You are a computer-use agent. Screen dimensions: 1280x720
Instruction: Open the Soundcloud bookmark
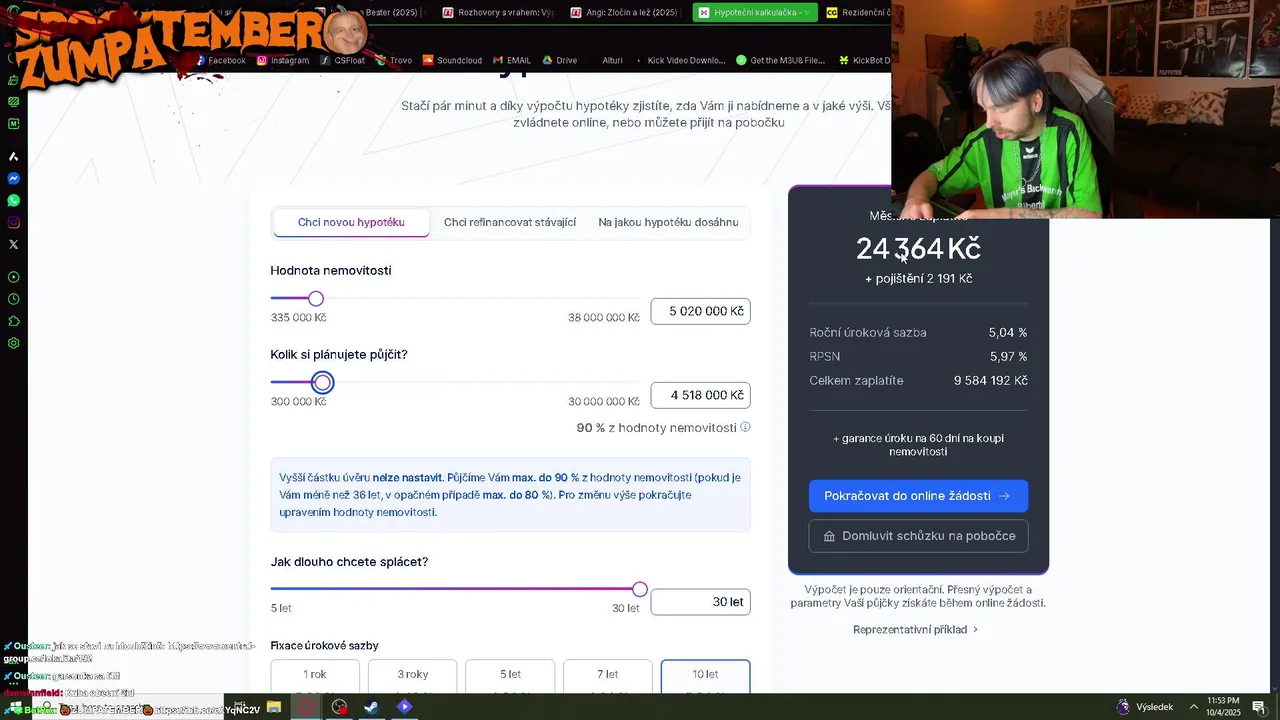click(x=452, y=60)
